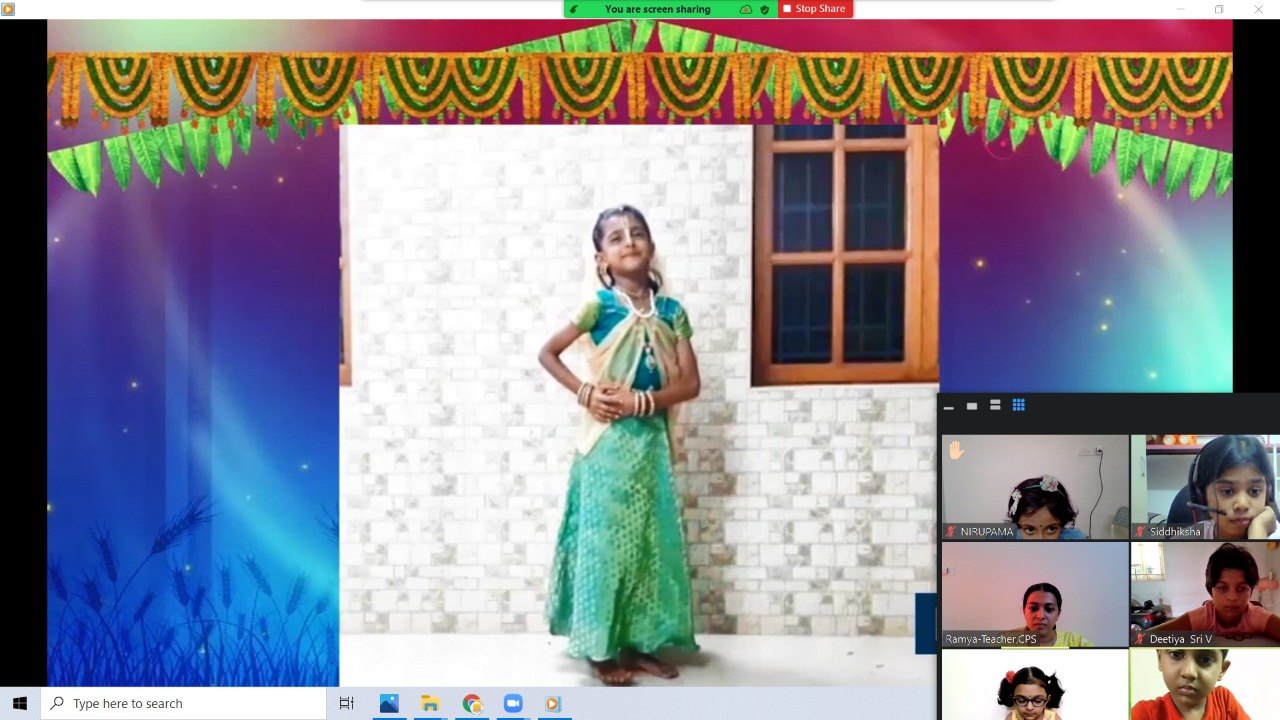The height and width of the screenshot is (720, 1280).
Task: Open the Photos app from taskbar
Action: (389, 704)
